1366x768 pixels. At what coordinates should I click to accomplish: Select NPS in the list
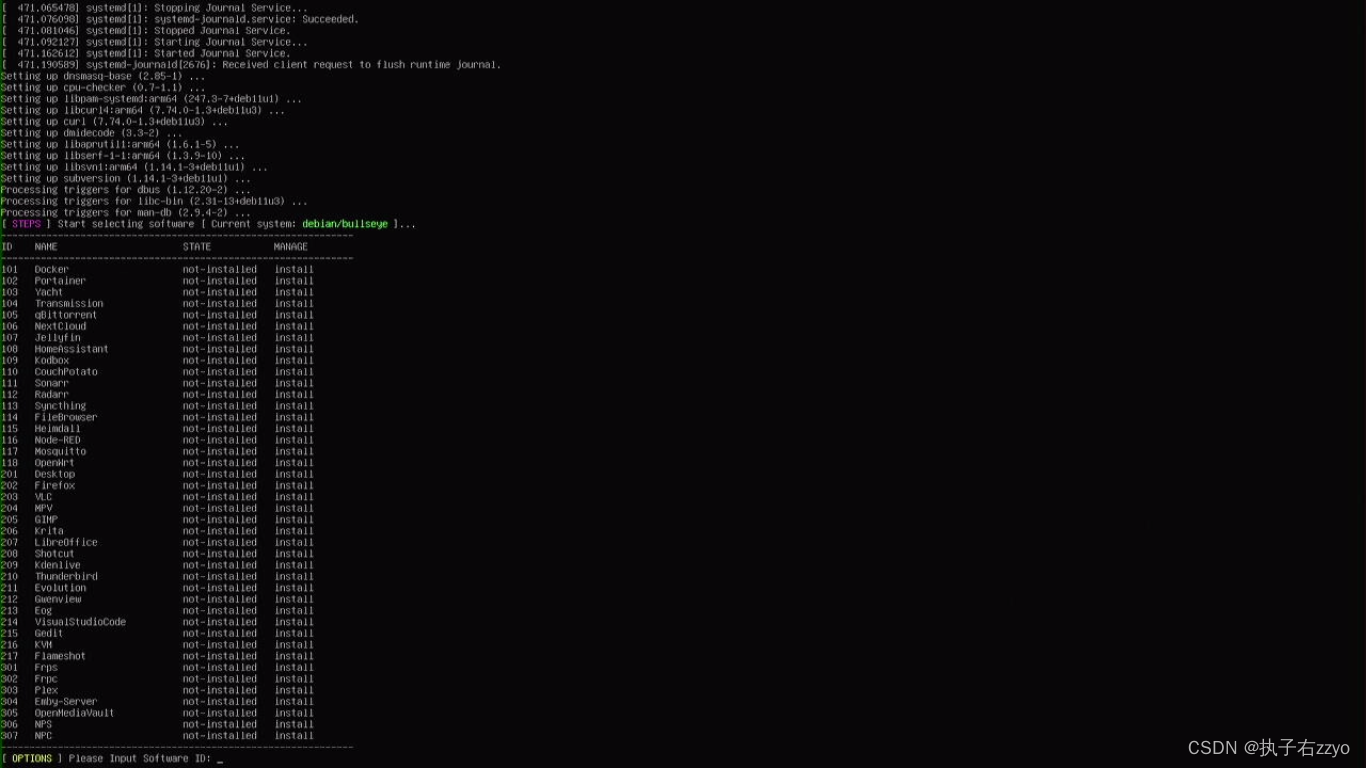point(44,724)
